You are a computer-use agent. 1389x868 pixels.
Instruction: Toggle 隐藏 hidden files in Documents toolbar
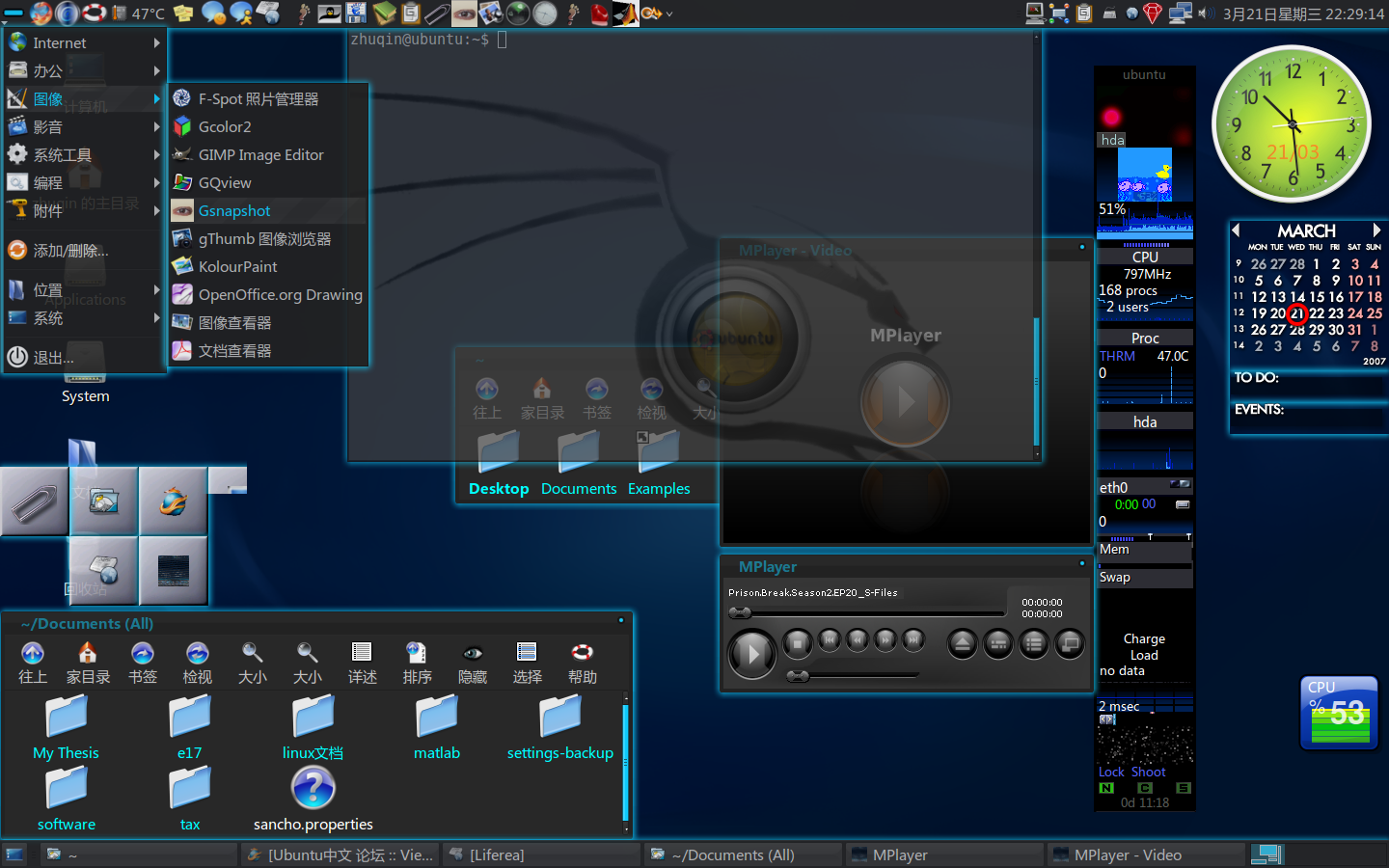473,663
